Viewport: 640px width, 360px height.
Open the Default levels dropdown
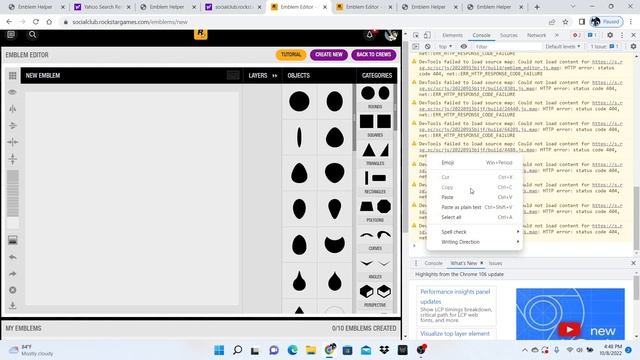(562, 47)
